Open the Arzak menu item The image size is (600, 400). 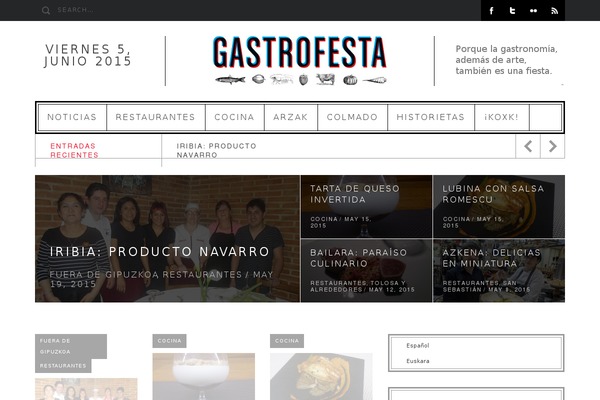pyautogui.click(x=290, y=117)
